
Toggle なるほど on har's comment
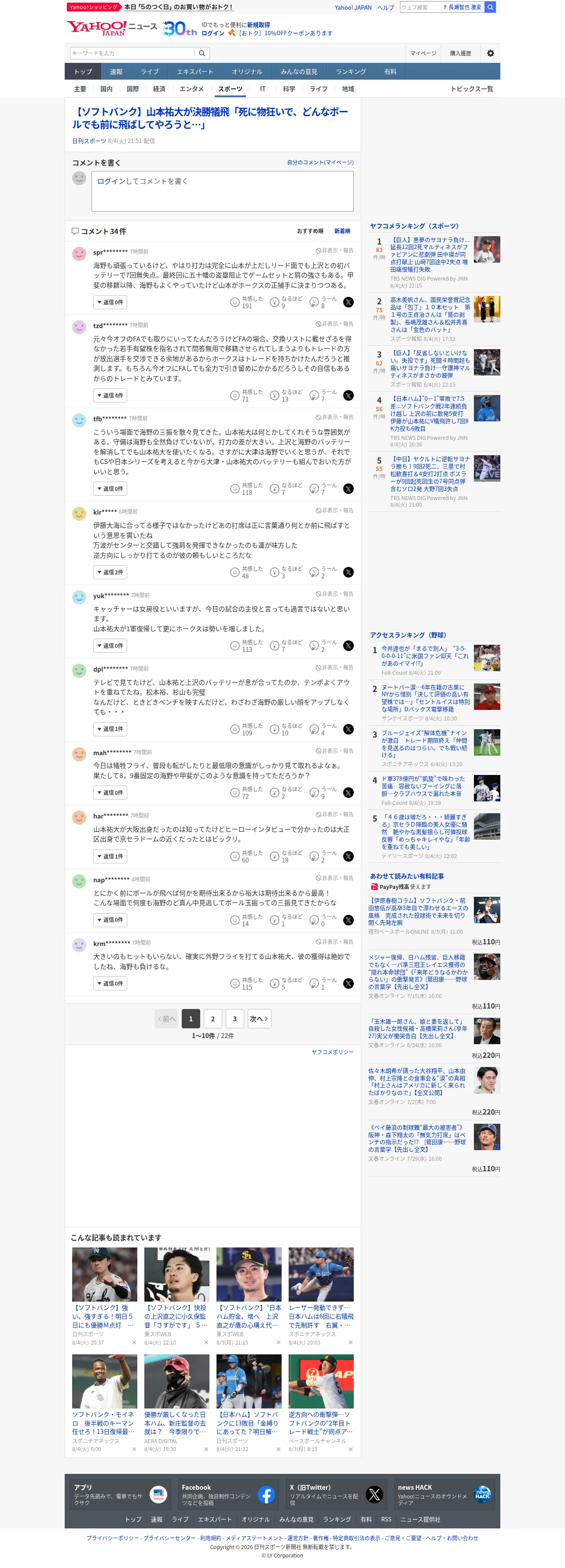point(286,856)
